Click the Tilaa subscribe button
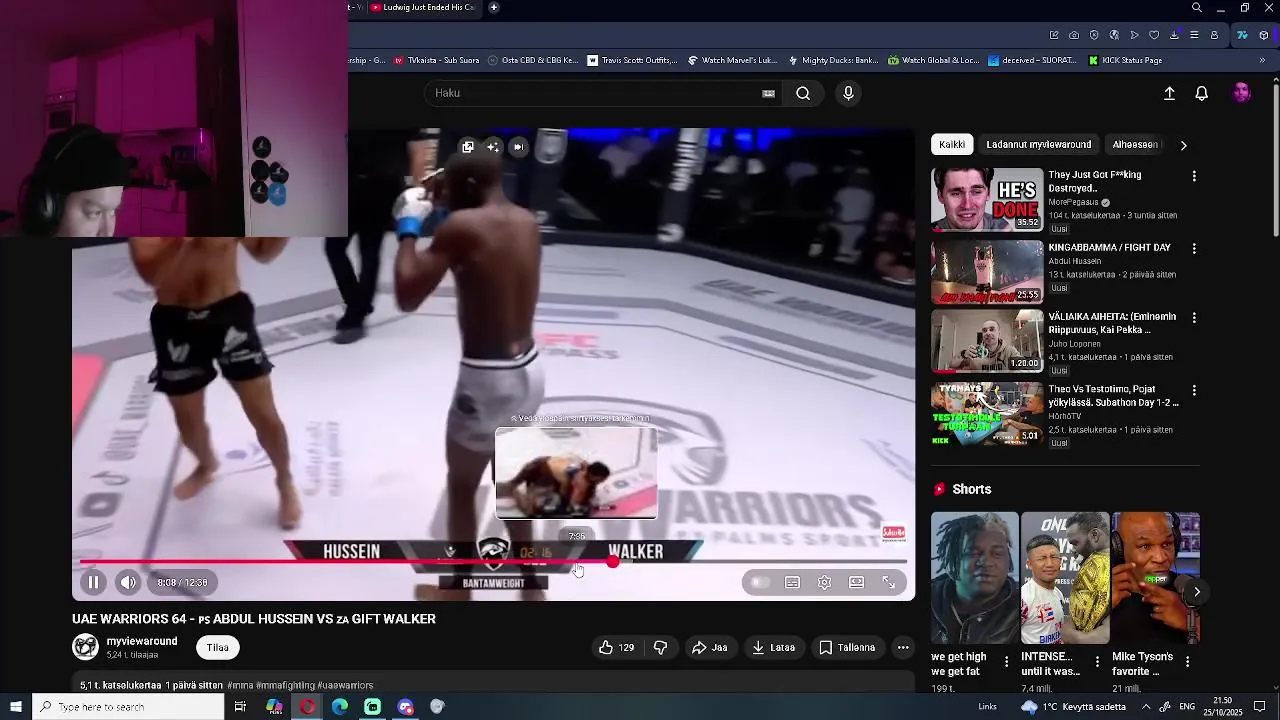 click(x=218, y=647)
